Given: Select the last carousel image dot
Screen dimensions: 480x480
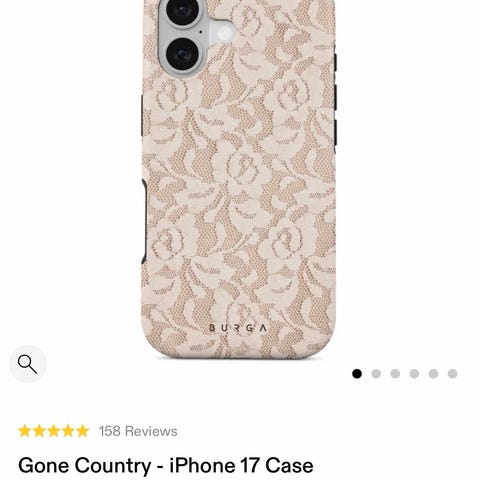Looking at the screenshot, I should tap(452, 374).
